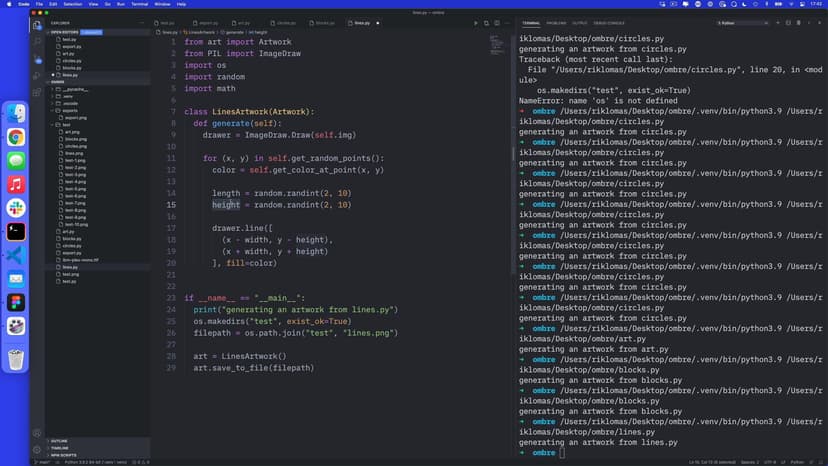
Task: Expand the exports folder in explorer
Action: coord(70,110)
